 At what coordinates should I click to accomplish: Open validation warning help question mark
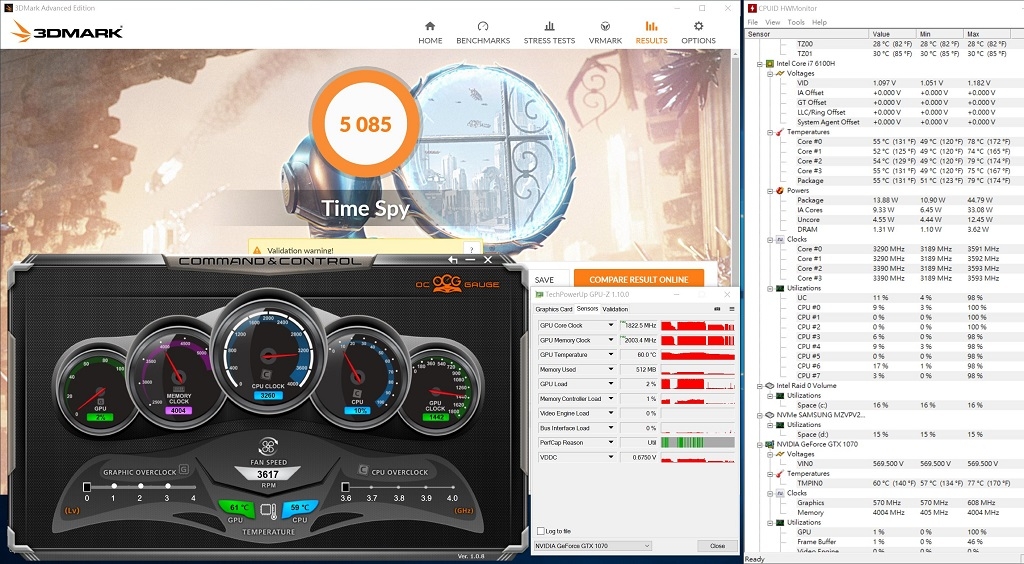pos(472,249)
